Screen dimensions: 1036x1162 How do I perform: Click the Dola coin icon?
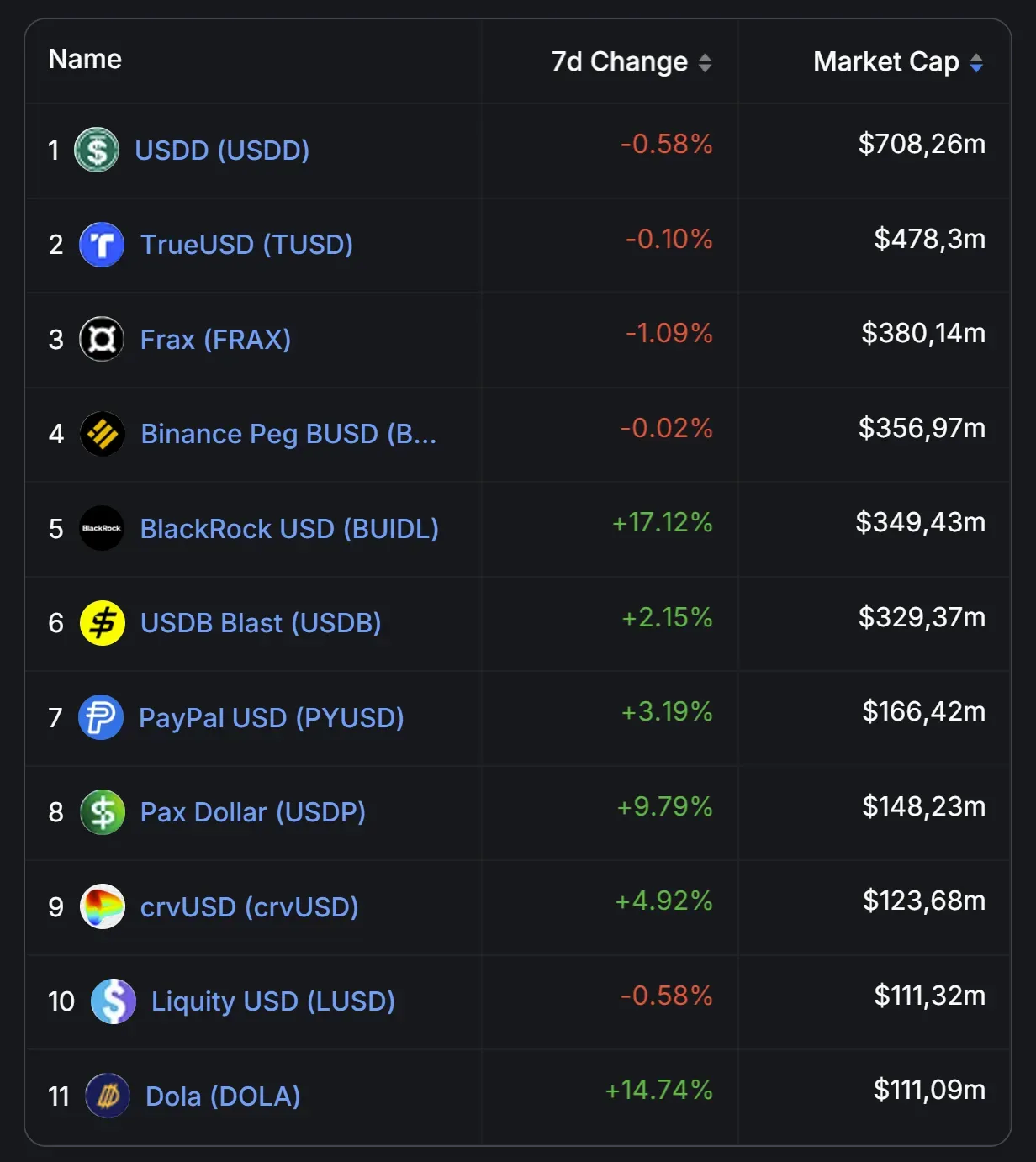[x=108, y=1096]
